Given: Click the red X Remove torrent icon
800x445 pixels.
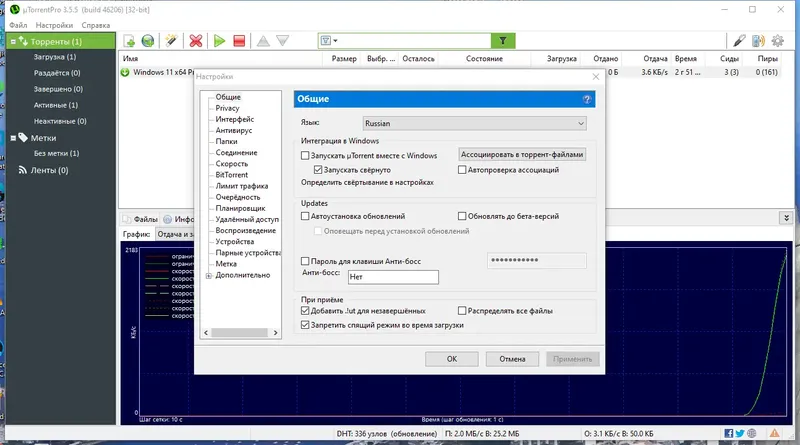Looking at the screenshot, I should pyautogui.click(x=195, y=41).
